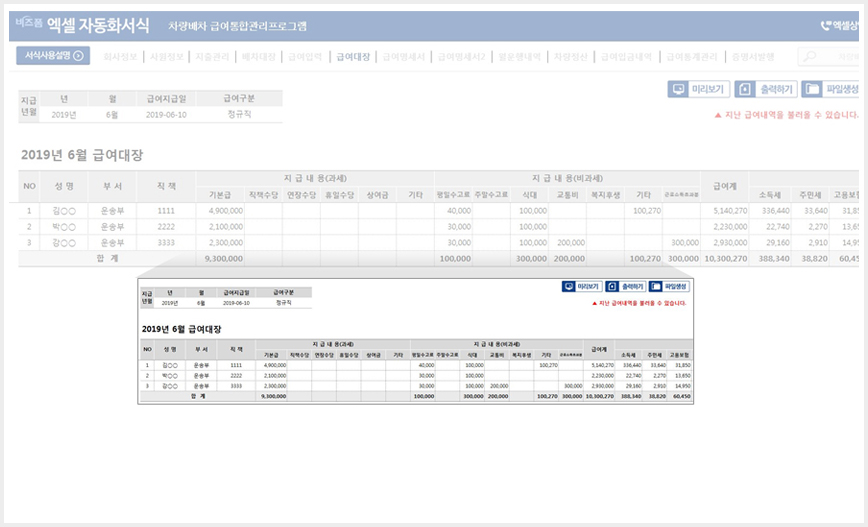Image resolution: width=868 pixels, height=527 pixels.
Task: Click the 부 서 column header in the main table
Action: coord(112,187)
